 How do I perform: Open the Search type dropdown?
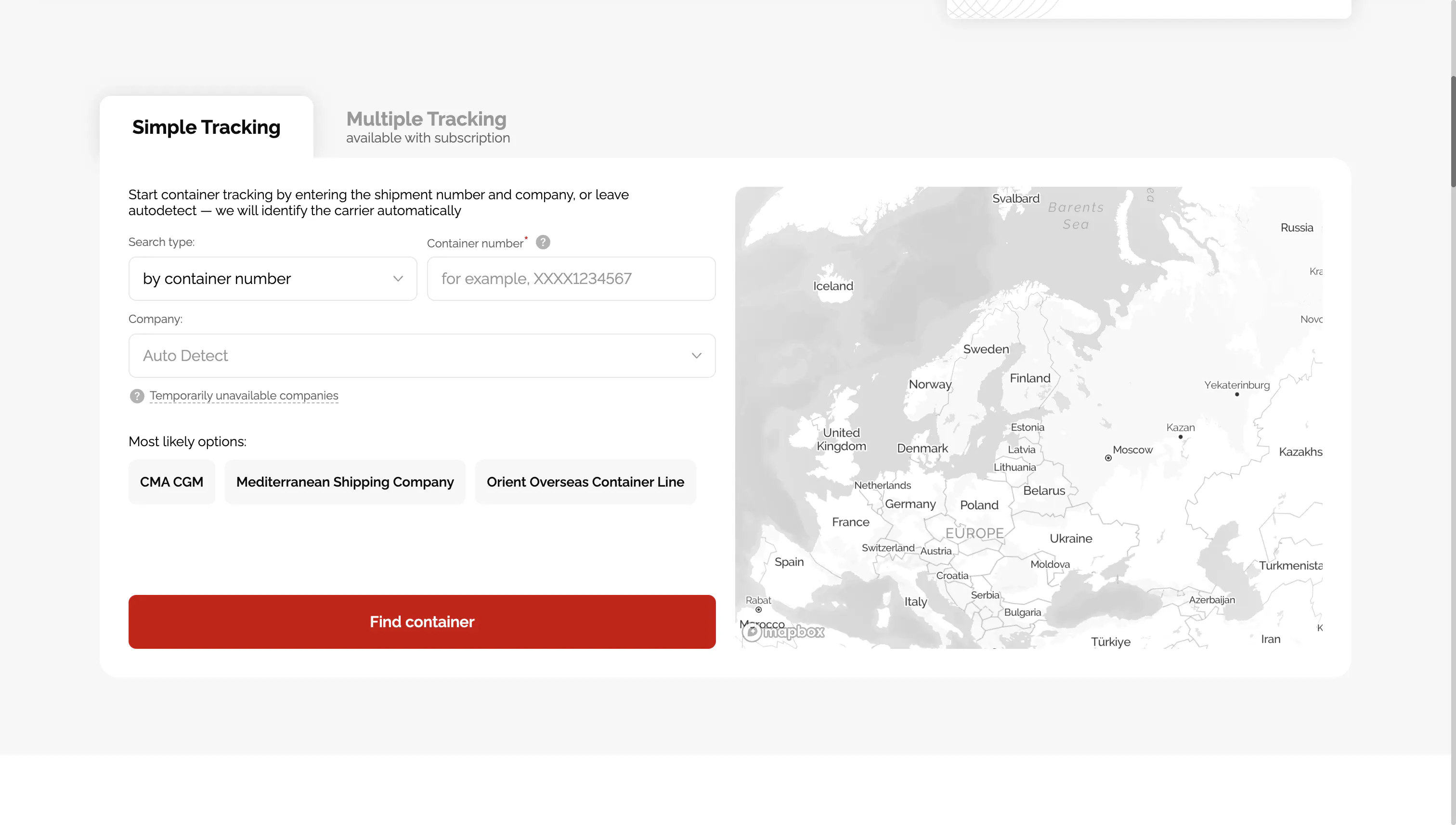(273, 279)
